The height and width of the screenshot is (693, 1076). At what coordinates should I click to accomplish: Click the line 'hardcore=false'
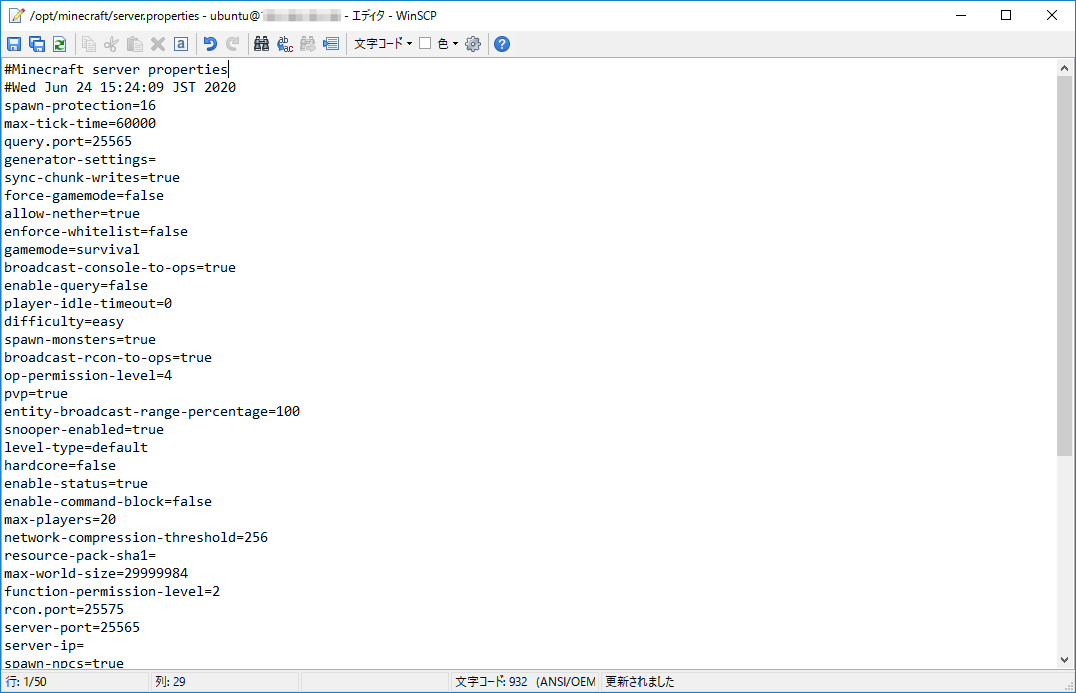[60, 465]
